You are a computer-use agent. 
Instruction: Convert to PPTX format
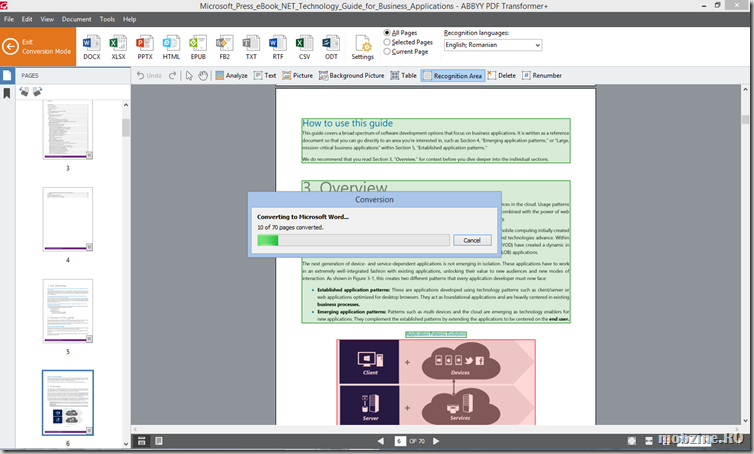pyautogui.click(x=144, y=47)
